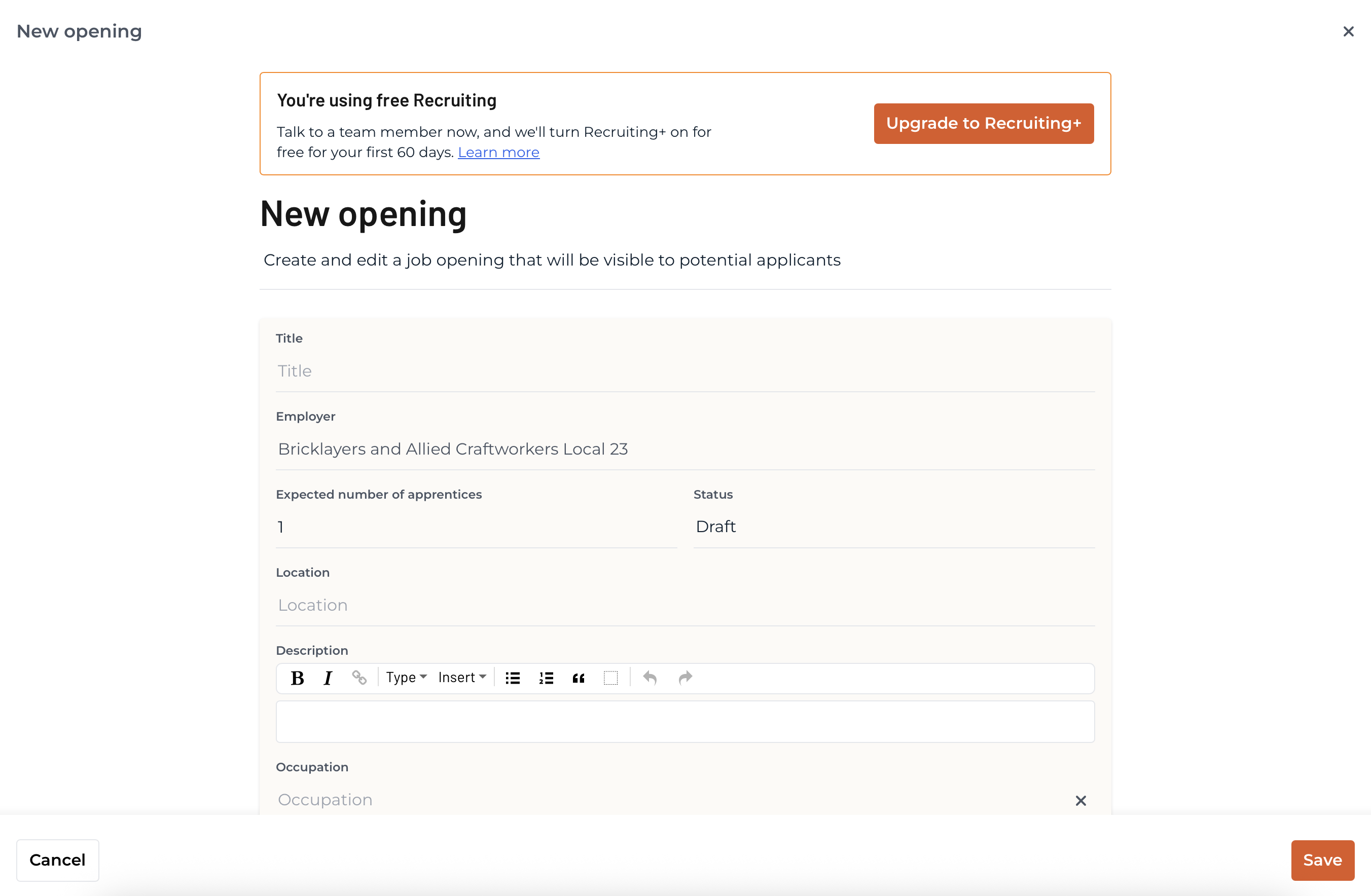Undo the last description edit
The image size is (1371, 896).
point(650,678)
